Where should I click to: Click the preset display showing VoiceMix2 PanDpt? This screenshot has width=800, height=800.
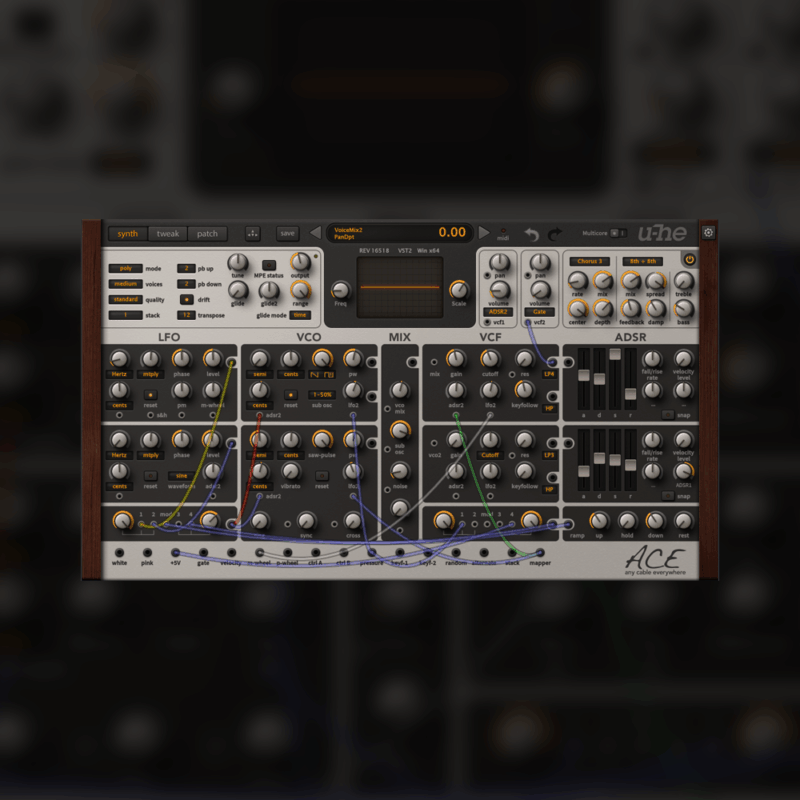click(399, 233)
